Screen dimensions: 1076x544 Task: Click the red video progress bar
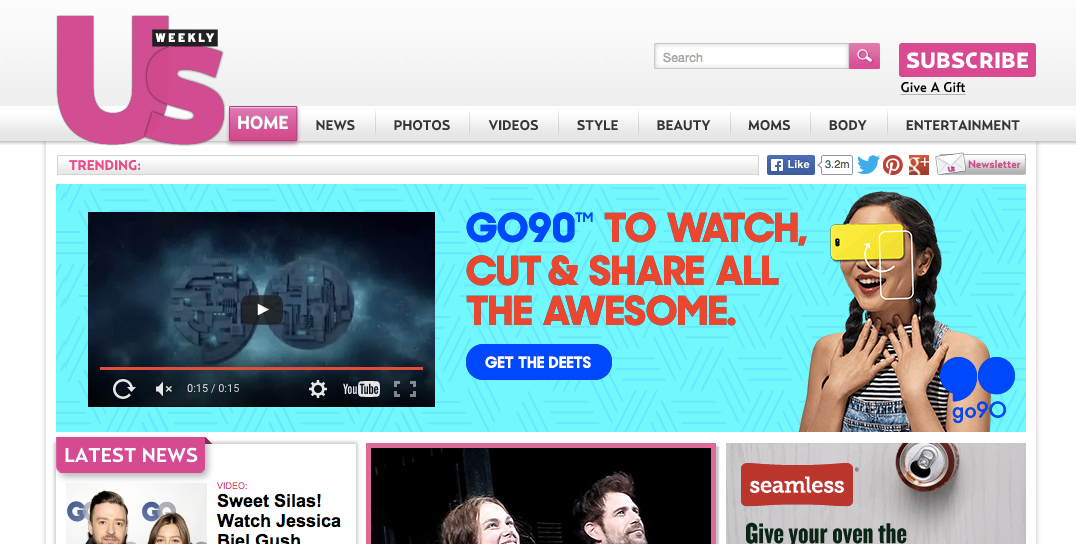pos(261,368)
